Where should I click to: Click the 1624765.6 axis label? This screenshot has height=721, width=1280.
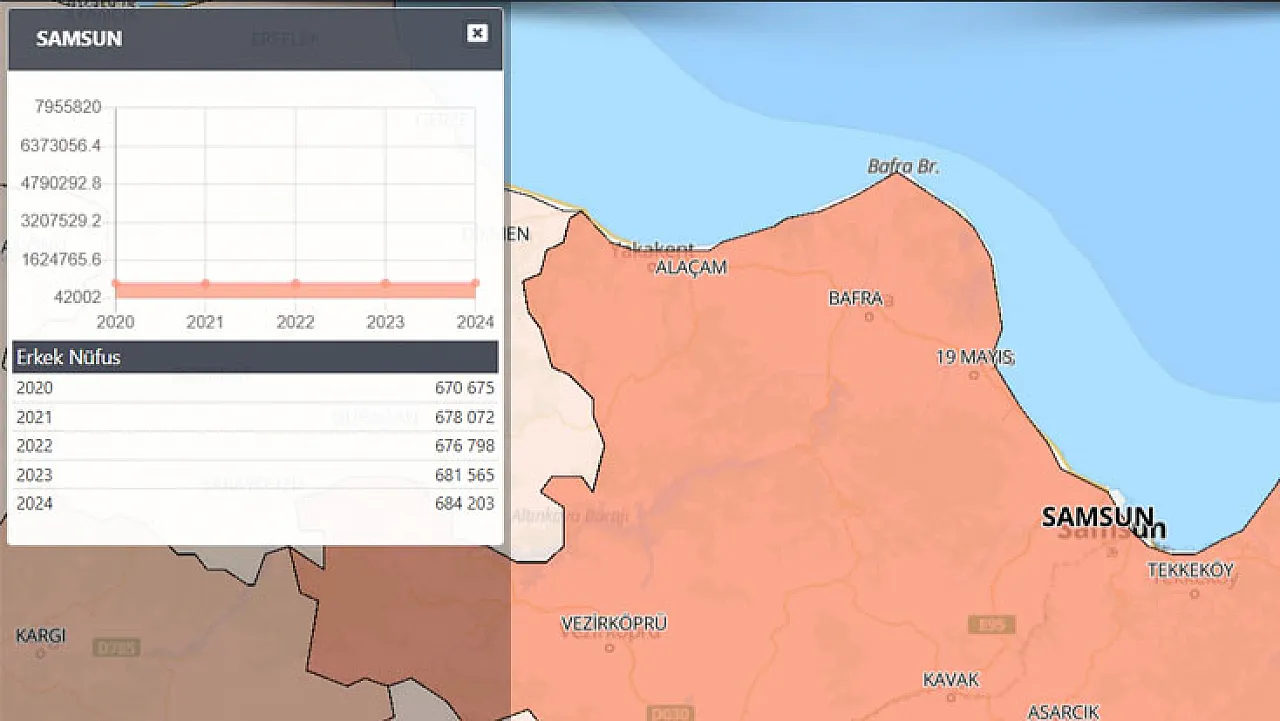(x=61, y=259)
